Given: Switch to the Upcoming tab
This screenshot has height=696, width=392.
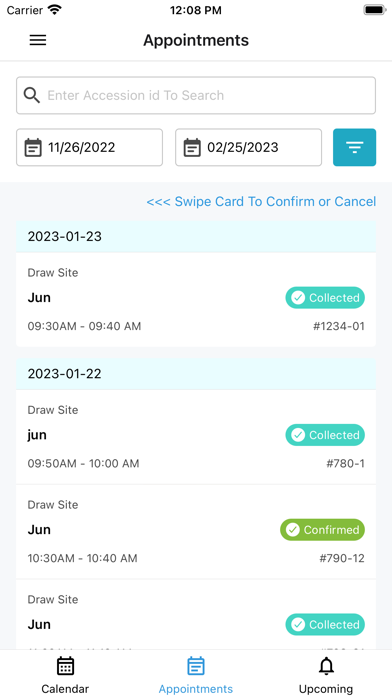Looking at the screenshot, I should coord(326,675).
